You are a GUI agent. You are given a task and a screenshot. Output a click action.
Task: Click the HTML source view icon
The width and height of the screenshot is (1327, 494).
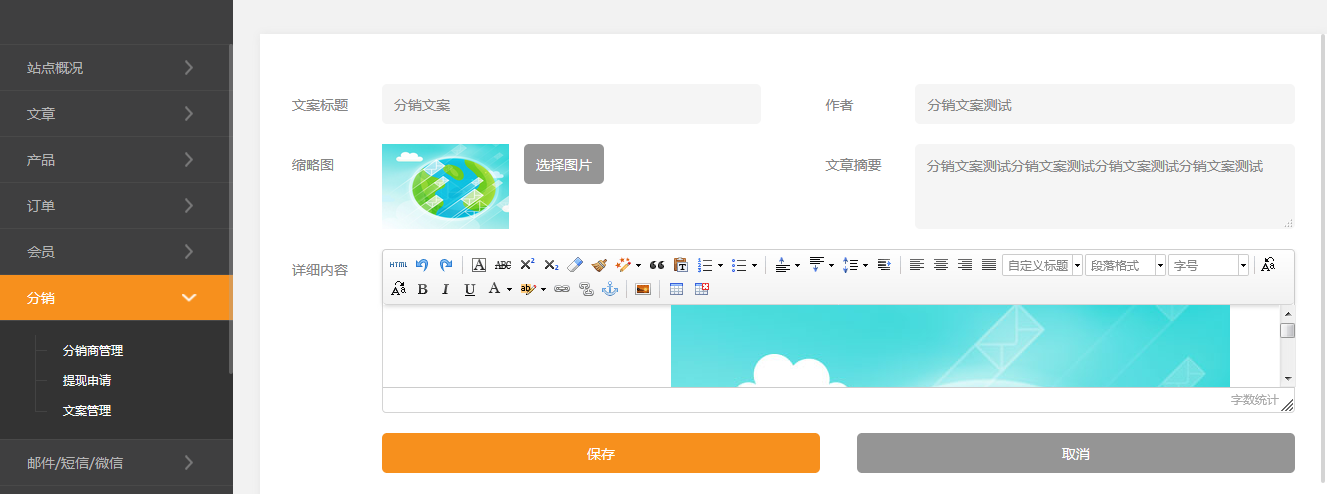(x=398, y=265)
